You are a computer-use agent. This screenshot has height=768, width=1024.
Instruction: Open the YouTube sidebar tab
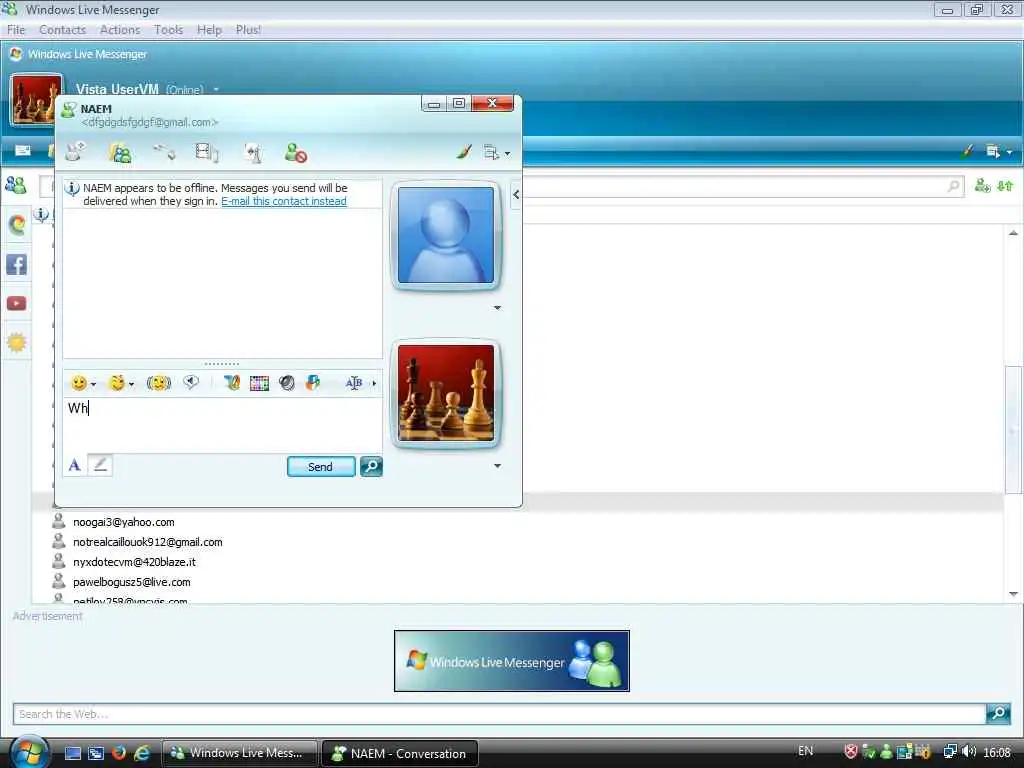pyautogui.click(x=16, y=304)
